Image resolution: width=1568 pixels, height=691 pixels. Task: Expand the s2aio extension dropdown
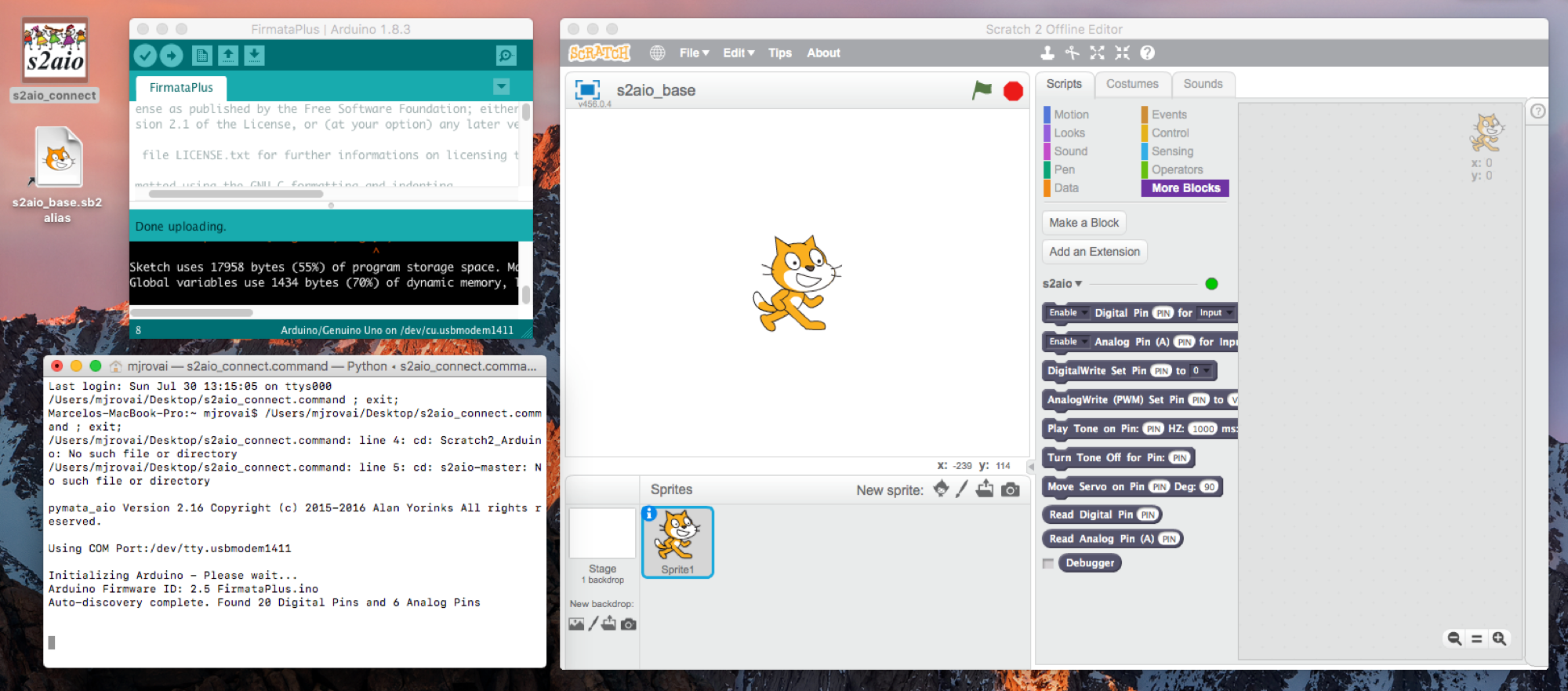coord(1062,284)
